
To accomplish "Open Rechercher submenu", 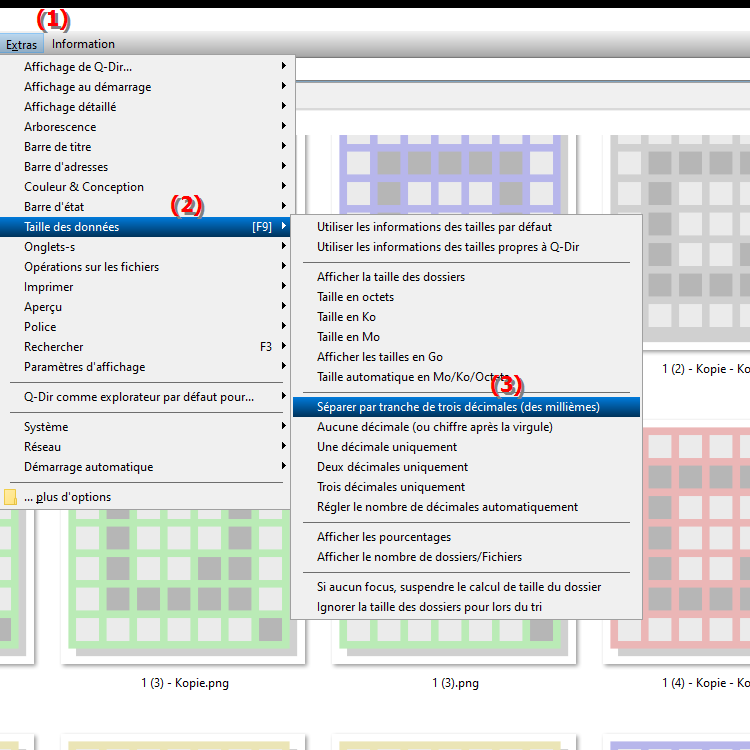I will 145,347.
